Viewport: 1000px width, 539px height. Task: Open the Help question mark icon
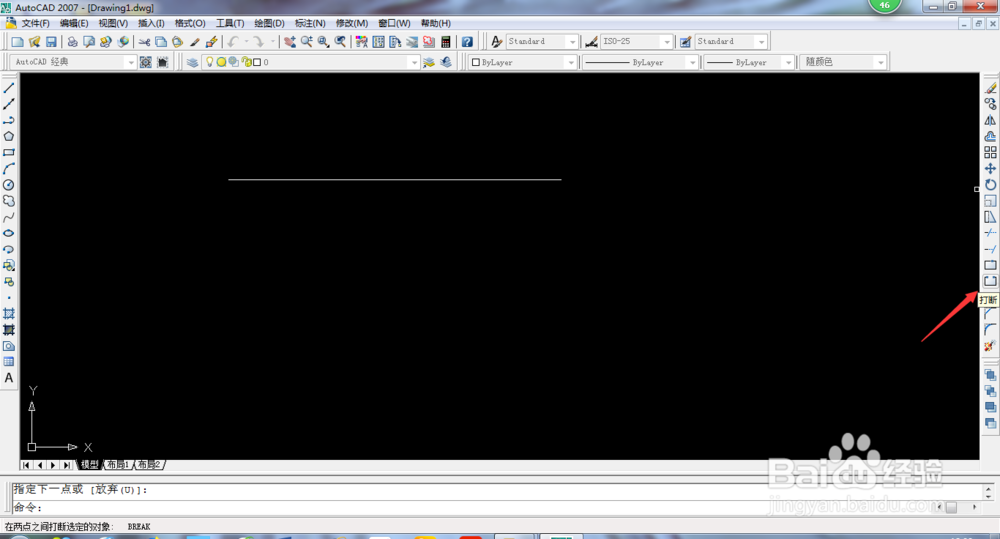click(x=467, y=41)
